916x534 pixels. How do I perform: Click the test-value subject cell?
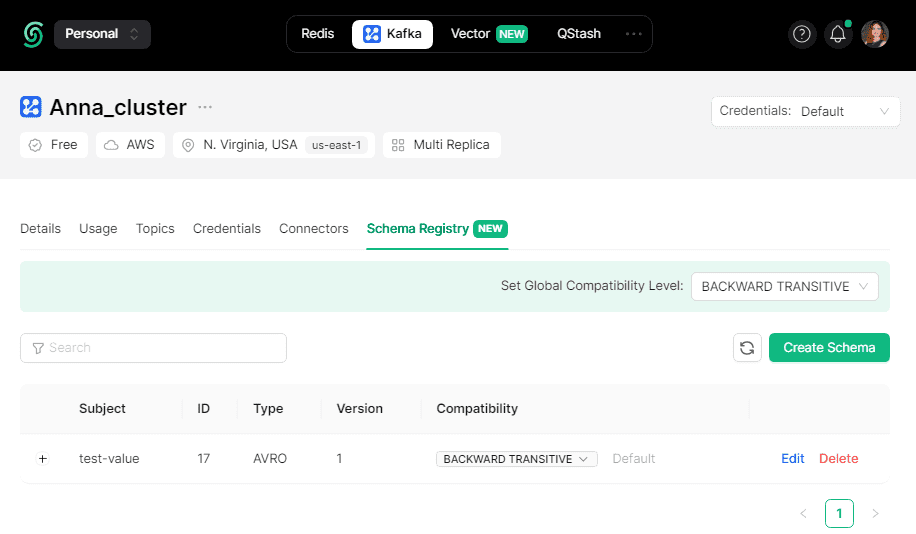click(109, 459)
